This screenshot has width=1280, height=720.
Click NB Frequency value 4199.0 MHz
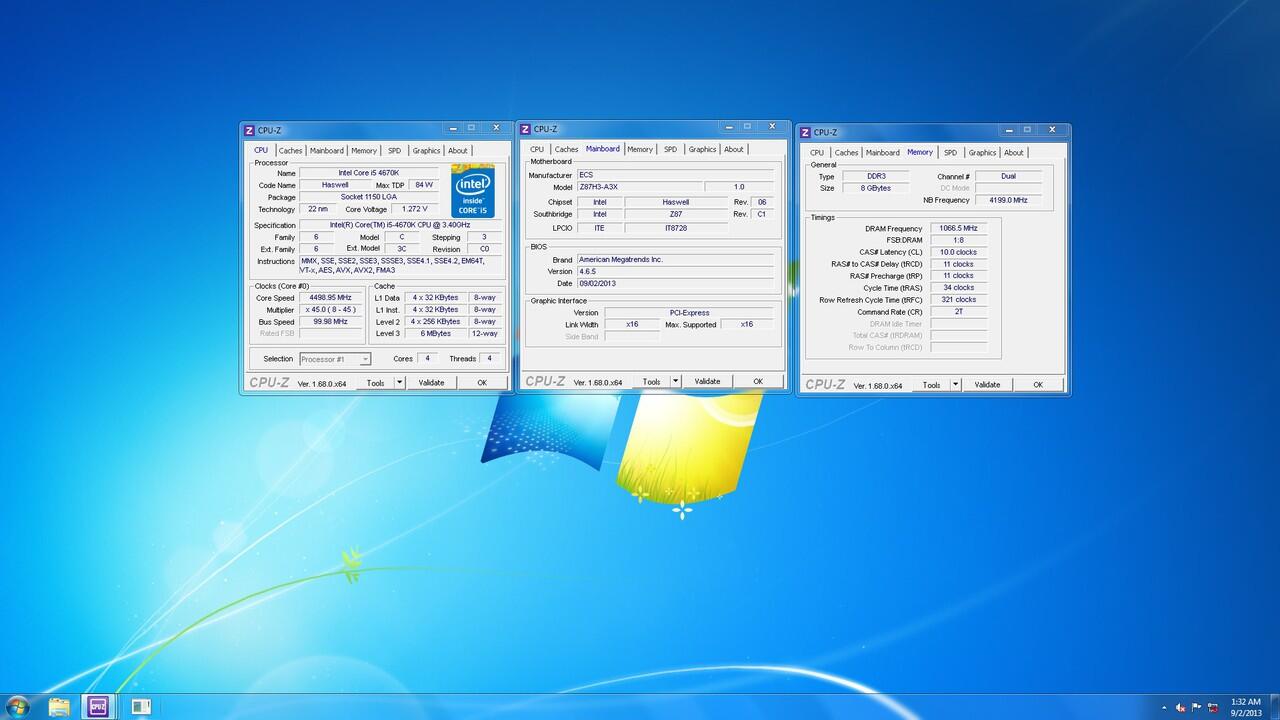pyautogui.click(x=1008, y=200)
